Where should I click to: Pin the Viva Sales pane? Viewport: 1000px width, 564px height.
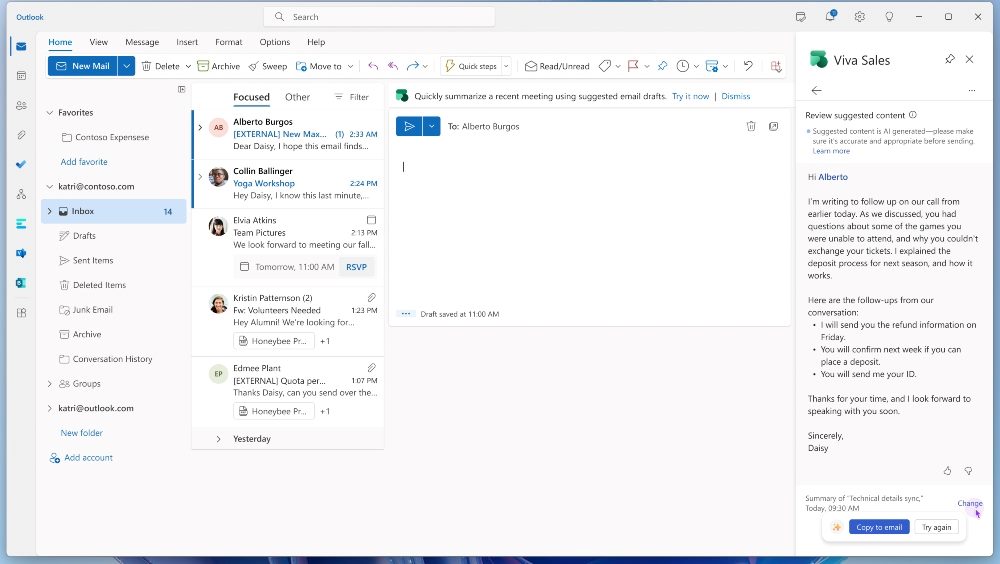point(950,59)
